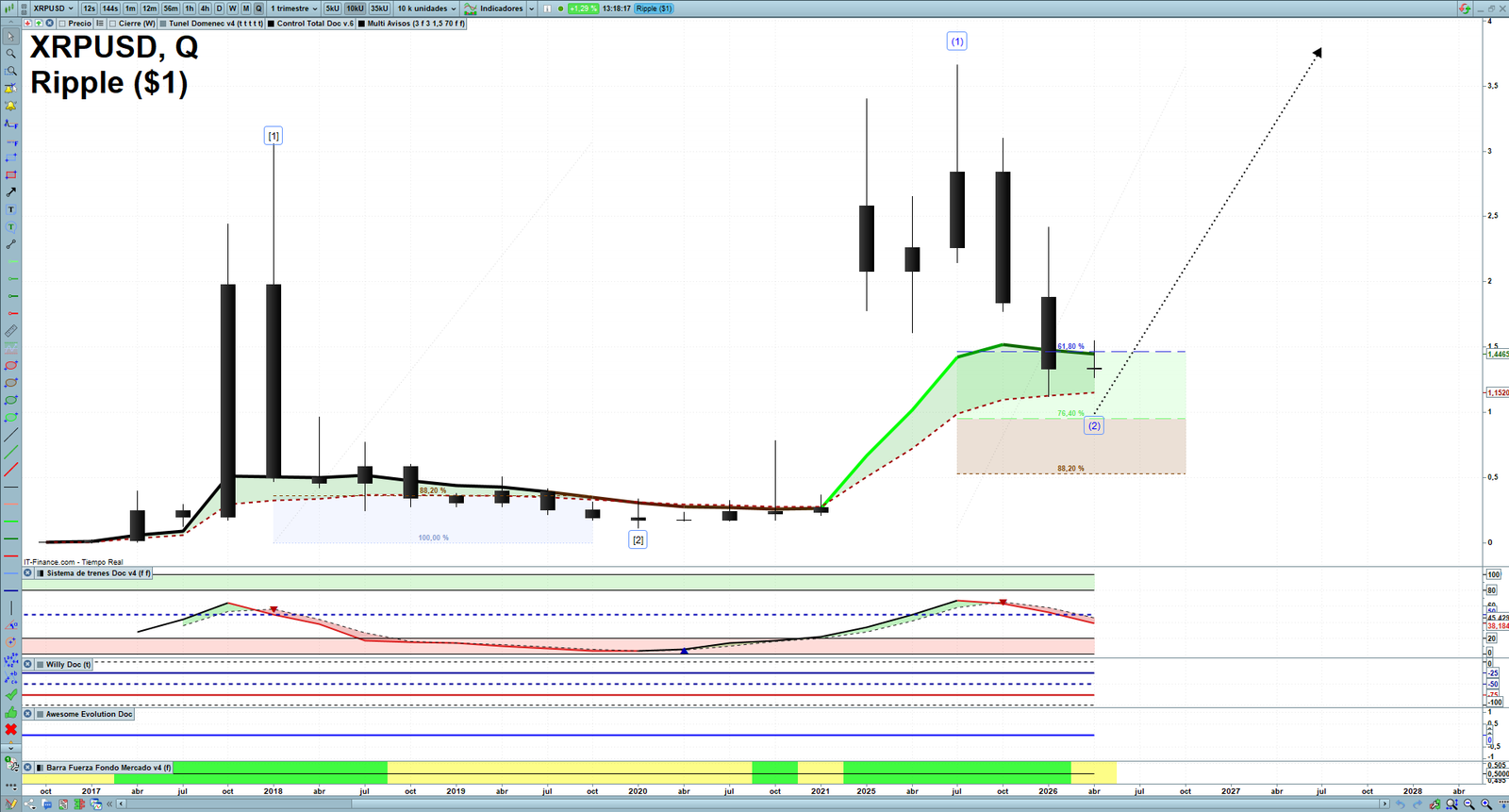
Task: Select the segment line tool
Action: coord(10,244)
